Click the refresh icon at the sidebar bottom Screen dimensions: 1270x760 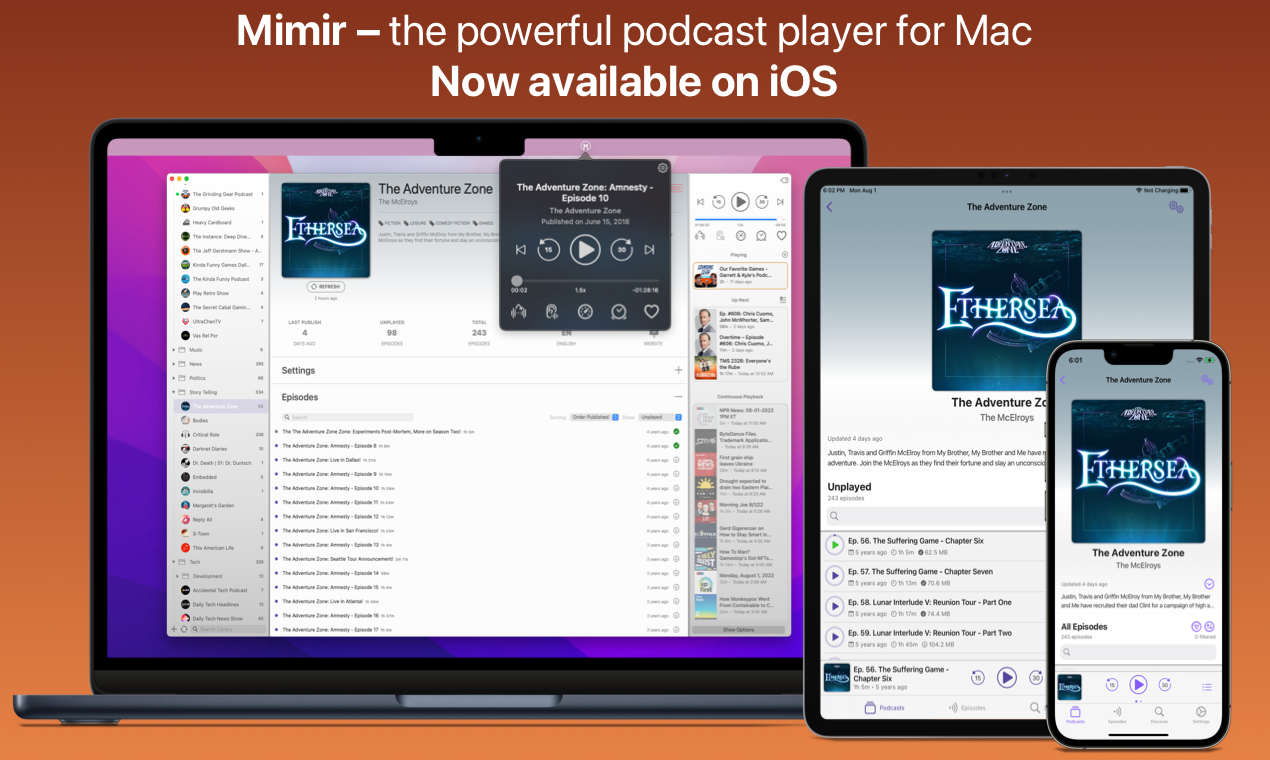tap(184, 629)
